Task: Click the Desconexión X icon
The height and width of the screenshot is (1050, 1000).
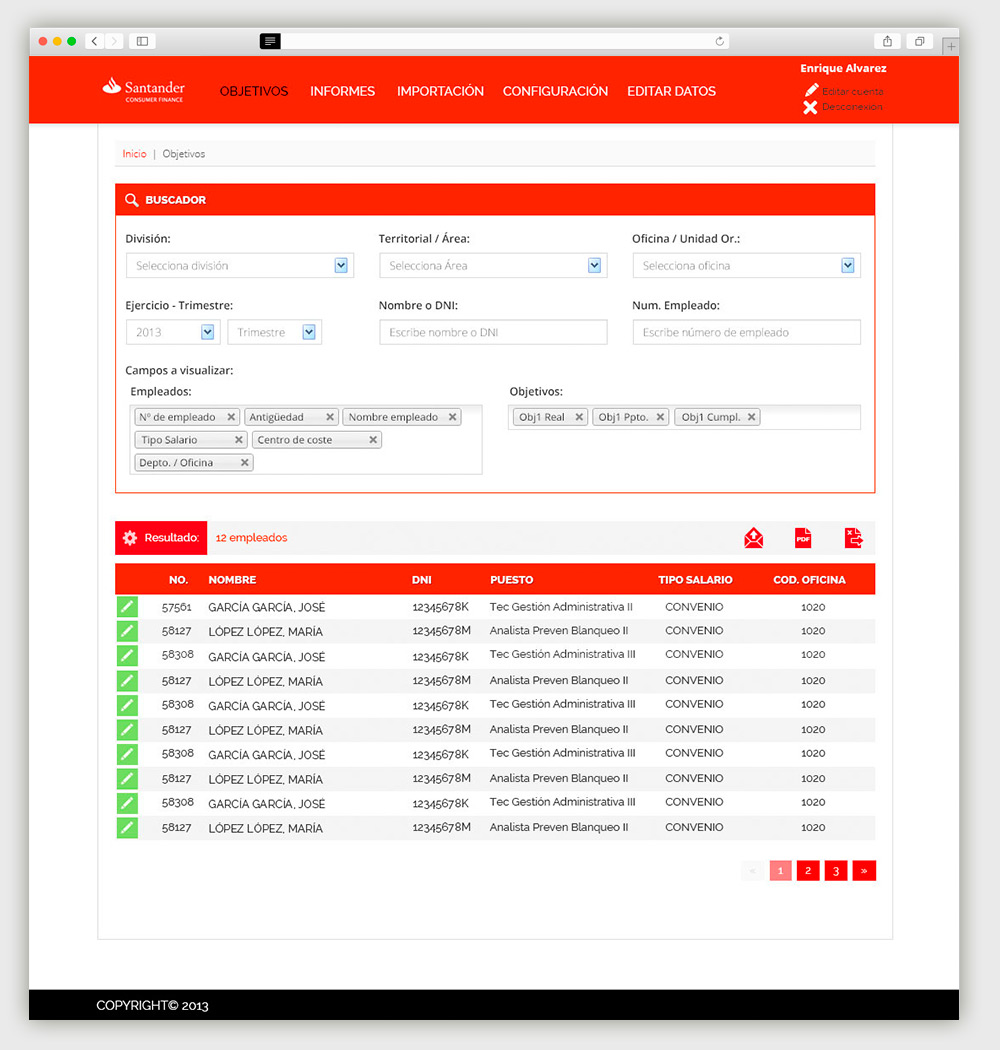Action: (810, 107)
